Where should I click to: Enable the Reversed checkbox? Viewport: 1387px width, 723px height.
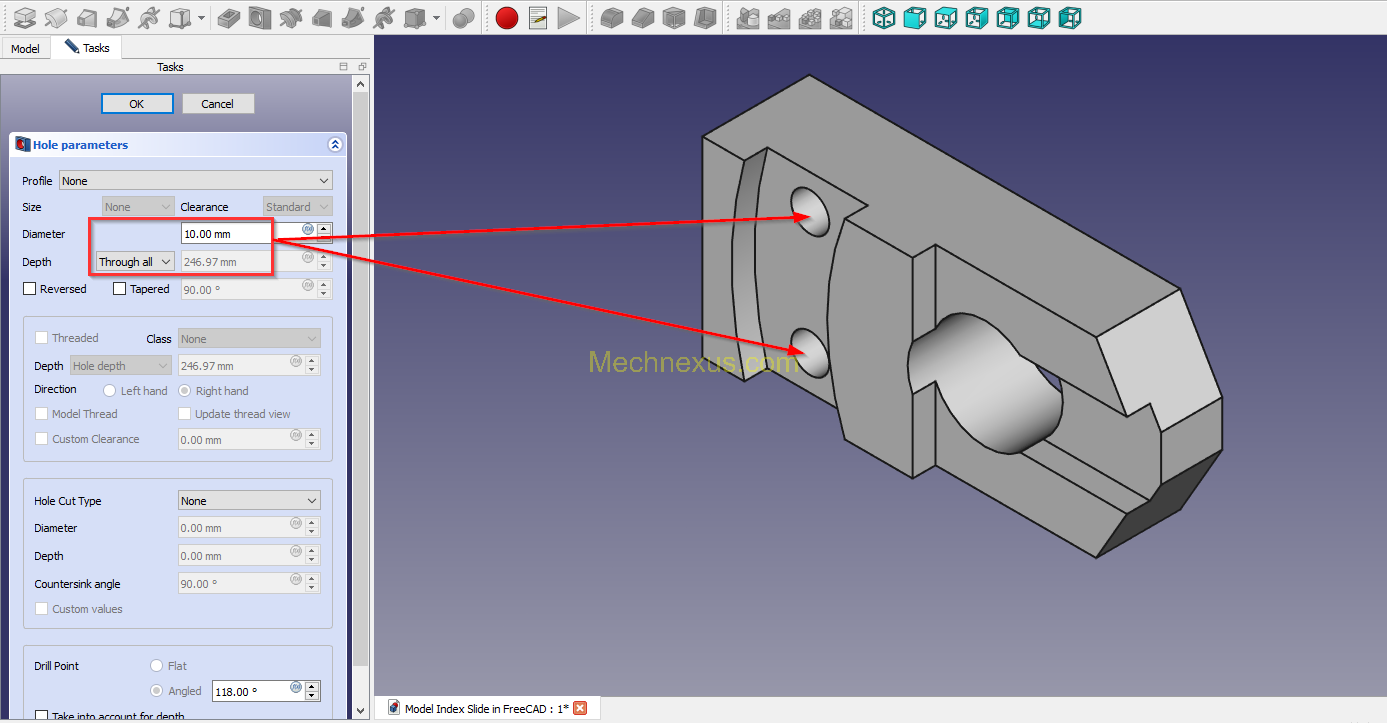tap(30, 289)
